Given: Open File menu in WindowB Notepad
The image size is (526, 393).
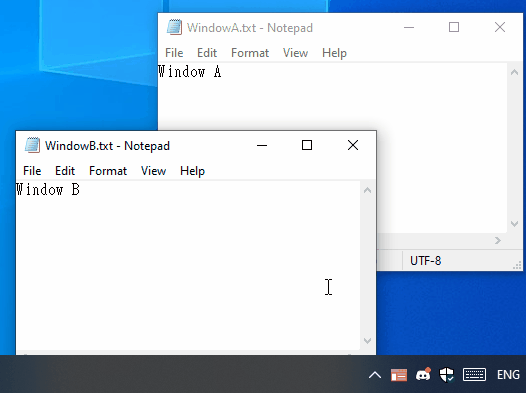Looking at the screenshot, I should point(32,171).
